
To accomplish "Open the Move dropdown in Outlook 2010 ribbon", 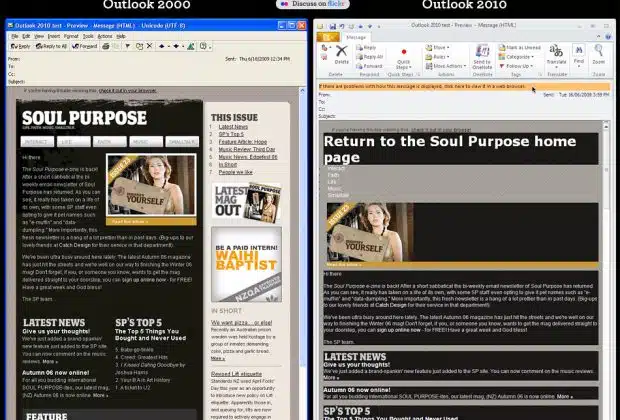I will [438, 47].
